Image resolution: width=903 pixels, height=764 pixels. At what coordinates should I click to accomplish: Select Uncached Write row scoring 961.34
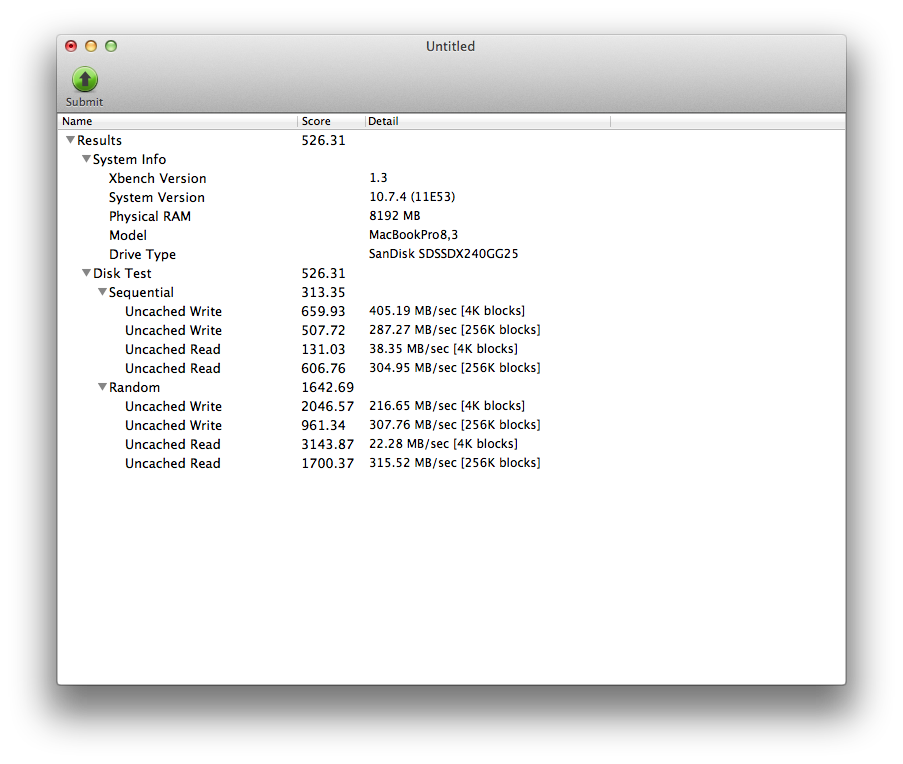(x=452, y=425)
